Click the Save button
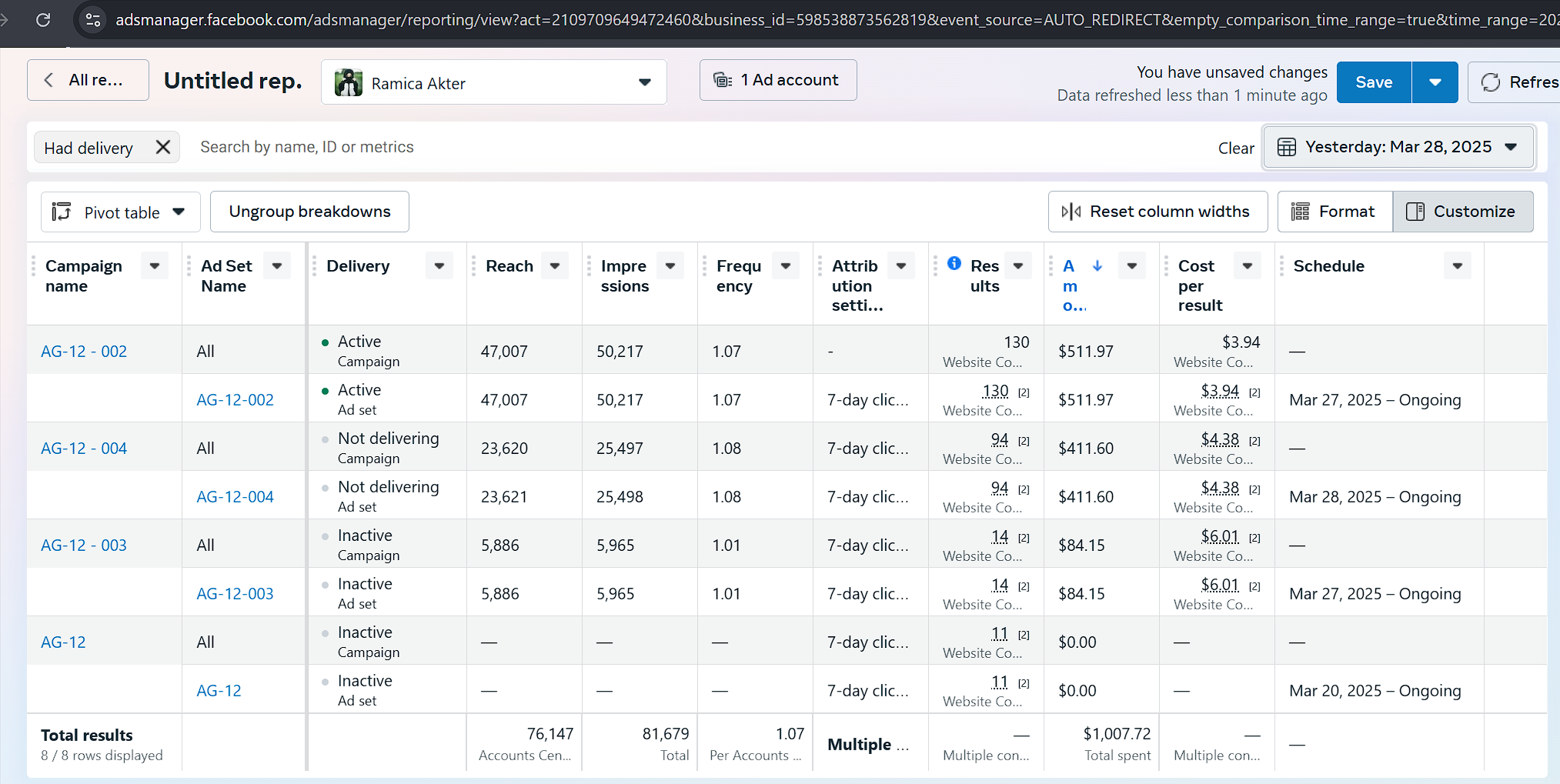 (1374, 82)
